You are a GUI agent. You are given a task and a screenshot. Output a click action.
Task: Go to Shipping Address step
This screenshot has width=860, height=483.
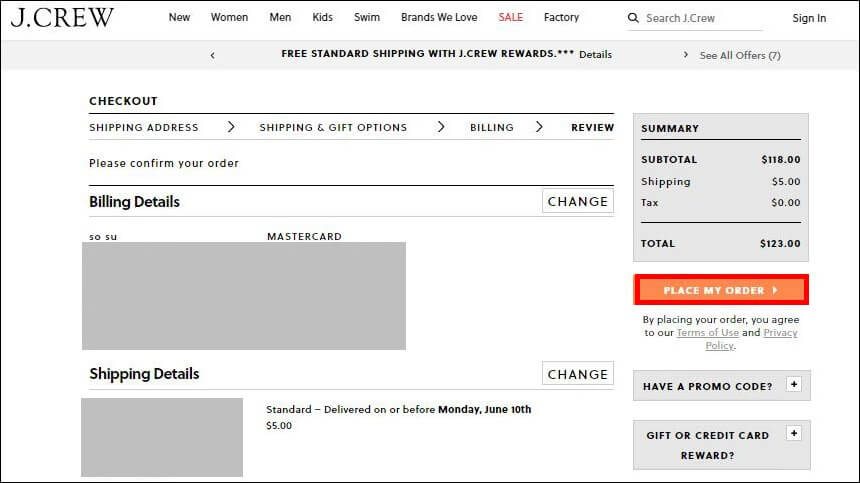(144, 127)
